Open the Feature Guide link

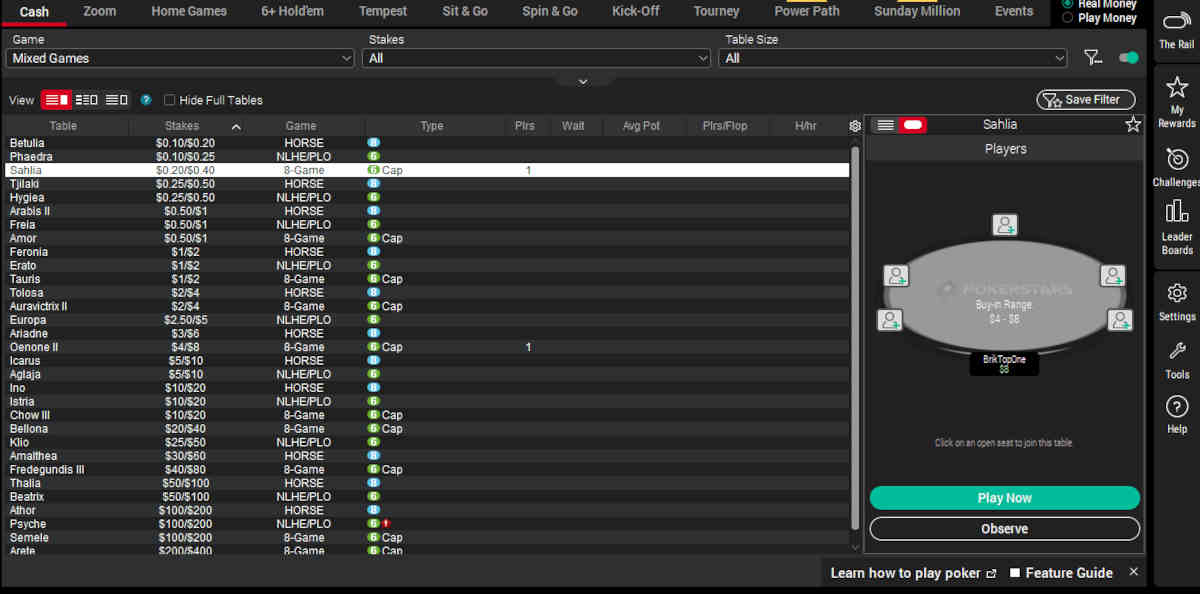(1061, 573)
